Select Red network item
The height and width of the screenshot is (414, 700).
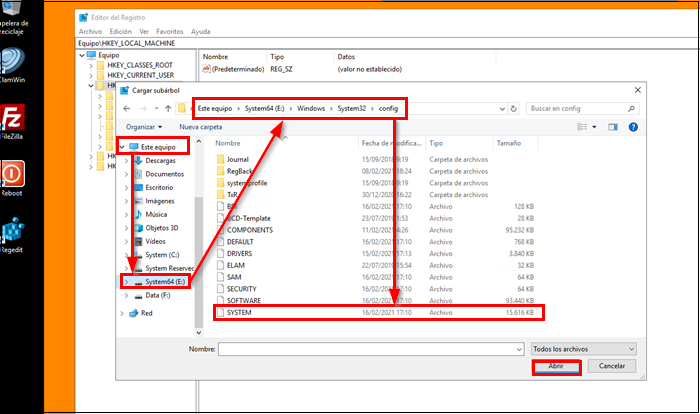[x=146, y=313]
